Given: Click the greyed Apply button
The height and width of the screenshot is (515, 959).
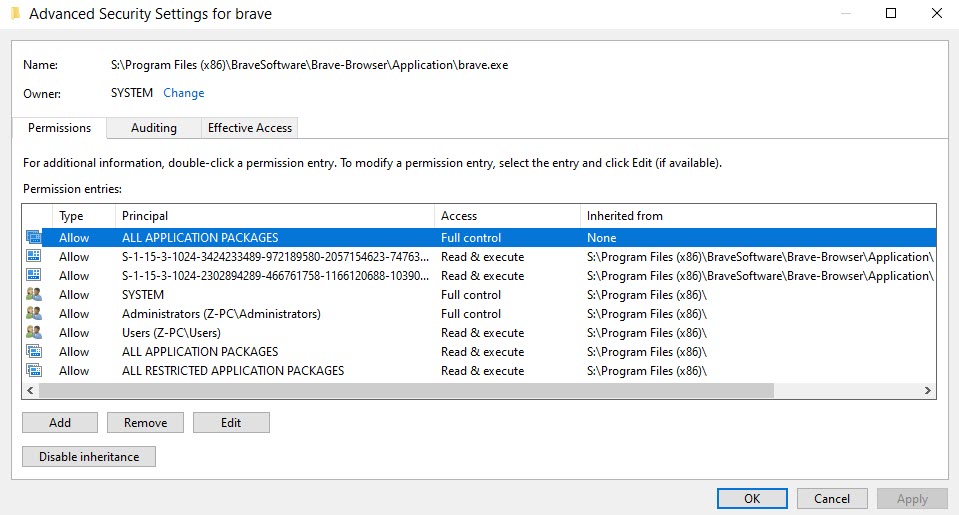Looking at the screenshot, I should (x=912, y=498).
